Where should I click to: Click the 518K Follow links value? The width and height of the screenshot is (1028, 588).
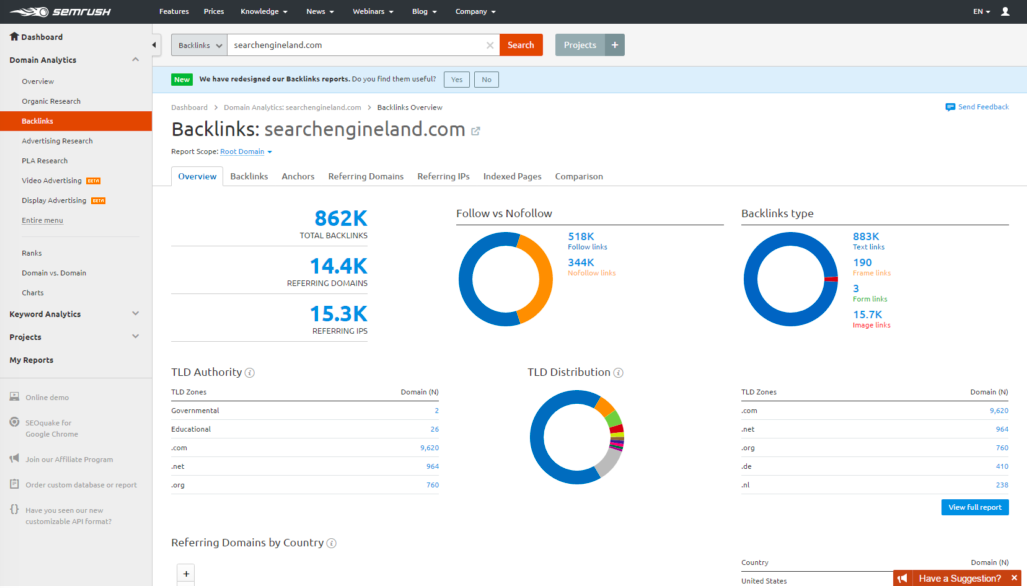tap(581, 237)
